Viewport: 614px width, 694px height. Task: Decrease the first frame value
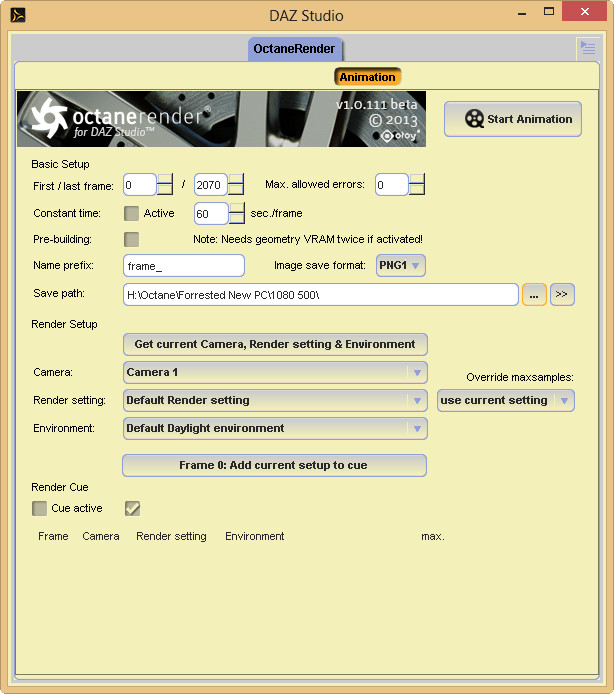[x=165, y=190]
